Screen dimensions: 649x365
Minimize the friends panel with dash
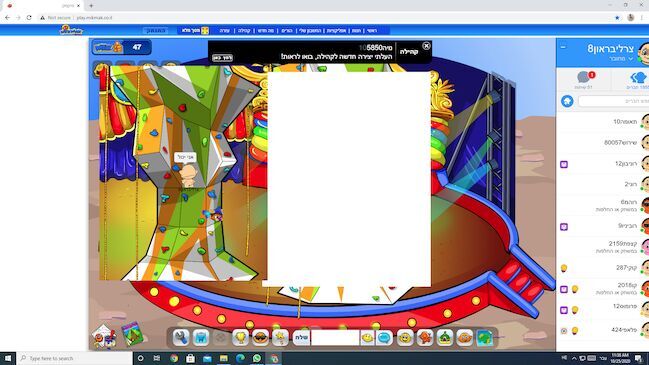pos(563,47)
